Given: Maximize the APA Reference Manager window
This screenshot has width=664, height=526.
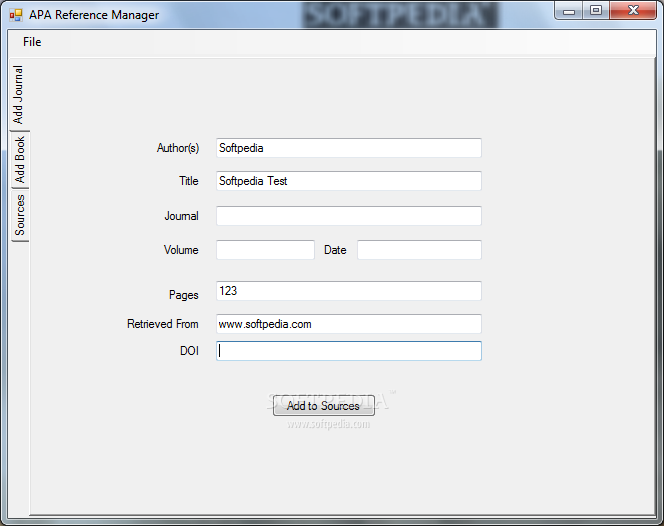Looking at the screenshot, I should tap(596, 11).
